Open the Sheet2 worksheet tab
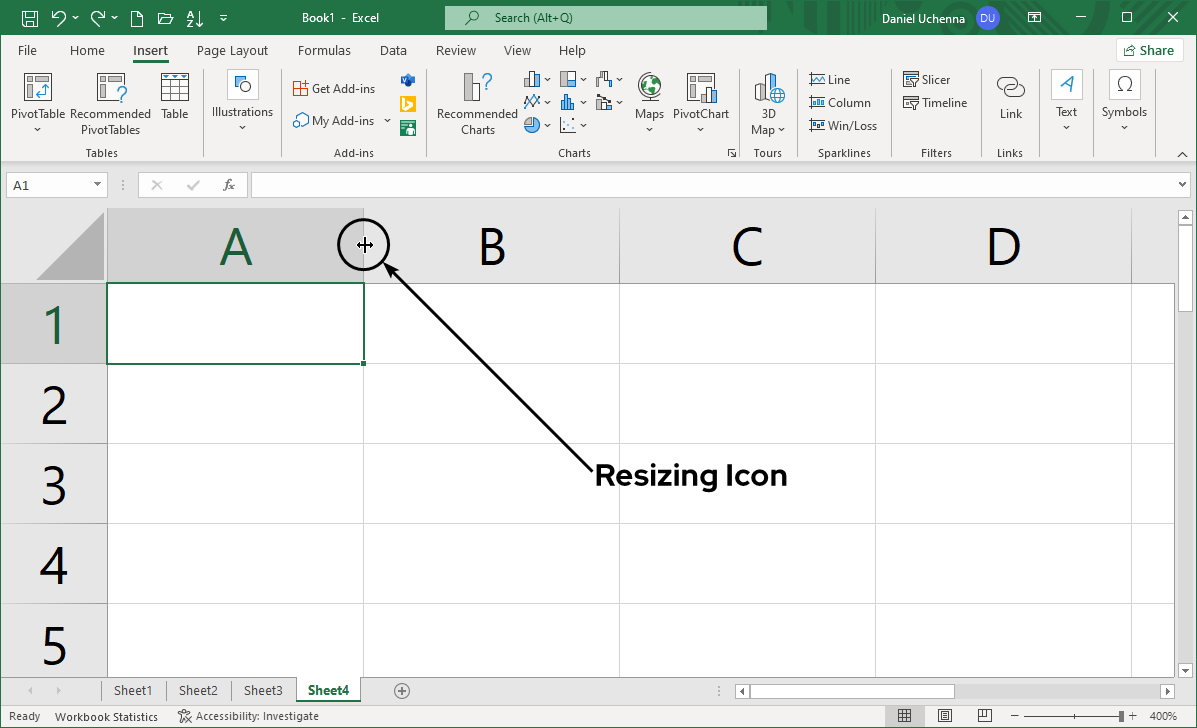The image size is (1197, 728). 197,690
